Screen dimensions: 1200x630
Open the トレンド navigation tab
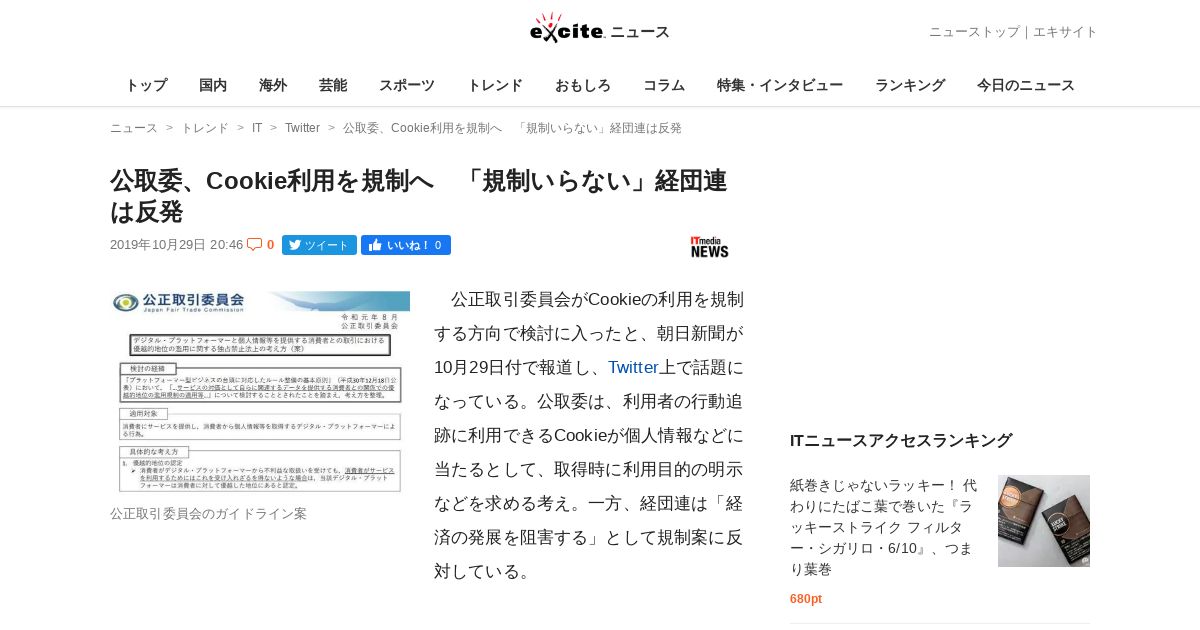click(495, 85)
